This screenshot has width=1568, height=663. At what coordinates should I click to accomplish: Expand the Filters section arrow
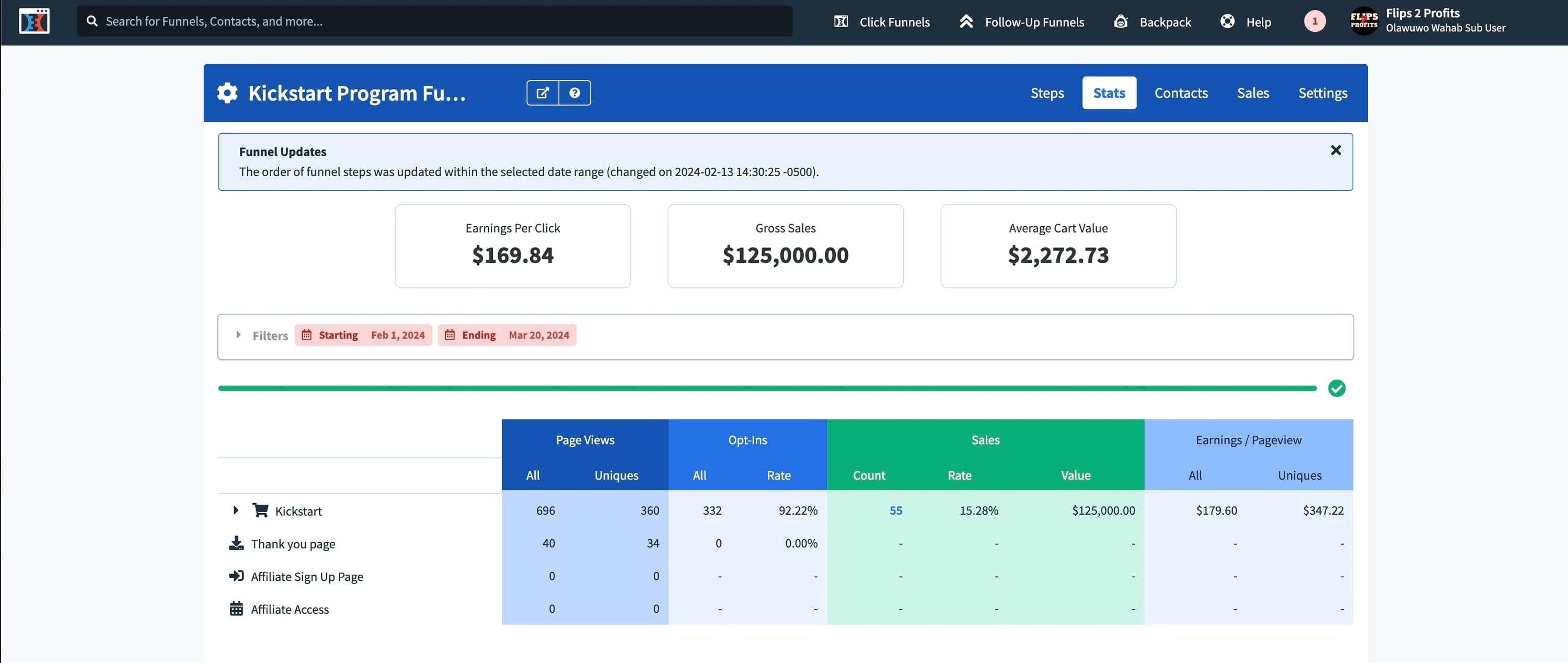click(x=238, y=335)
